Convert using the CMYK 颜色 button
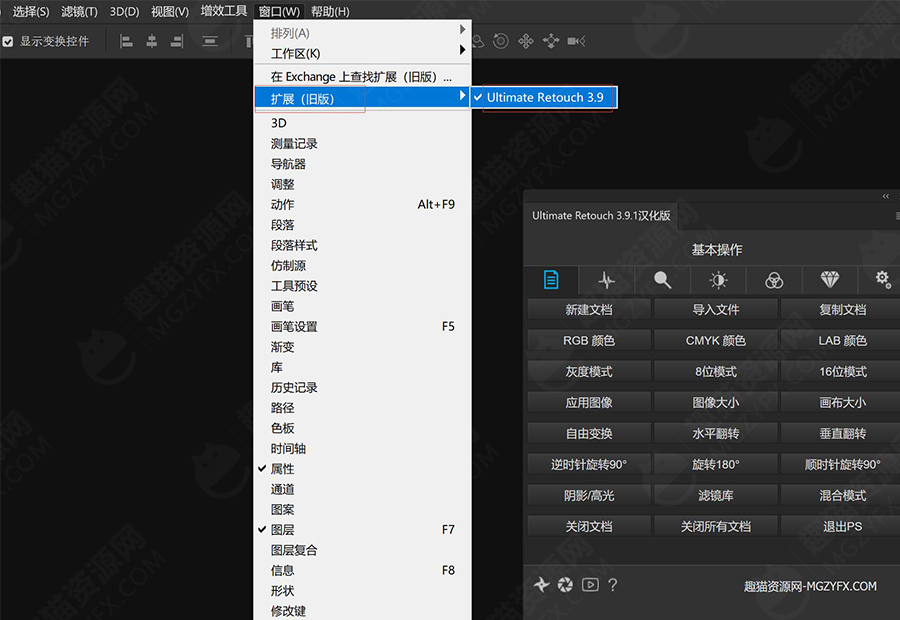The height and width of the screenshot is (620, 900). (x=716, y=340)
